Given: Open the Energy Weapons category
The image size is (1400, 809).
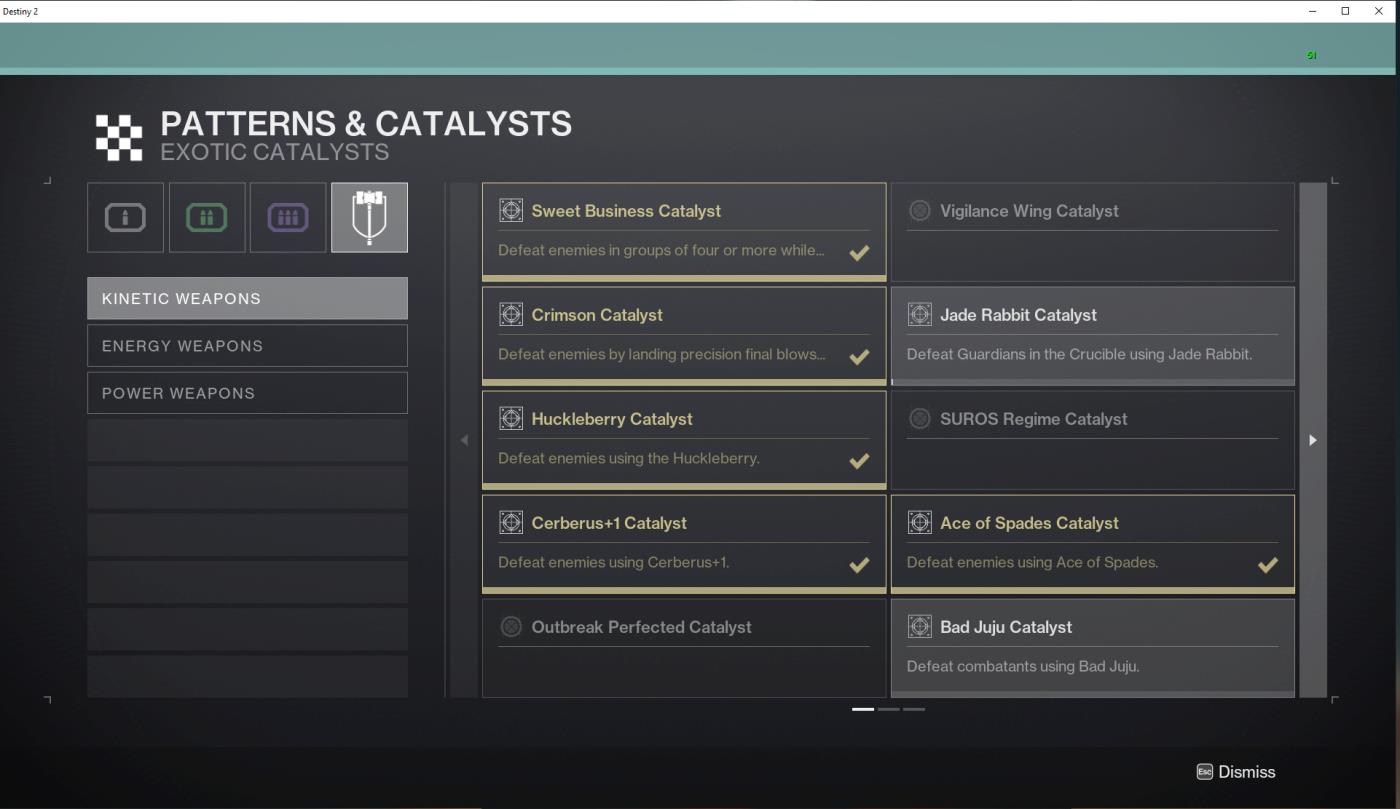Looking at the screenshot, I should (x=247, y=346).
